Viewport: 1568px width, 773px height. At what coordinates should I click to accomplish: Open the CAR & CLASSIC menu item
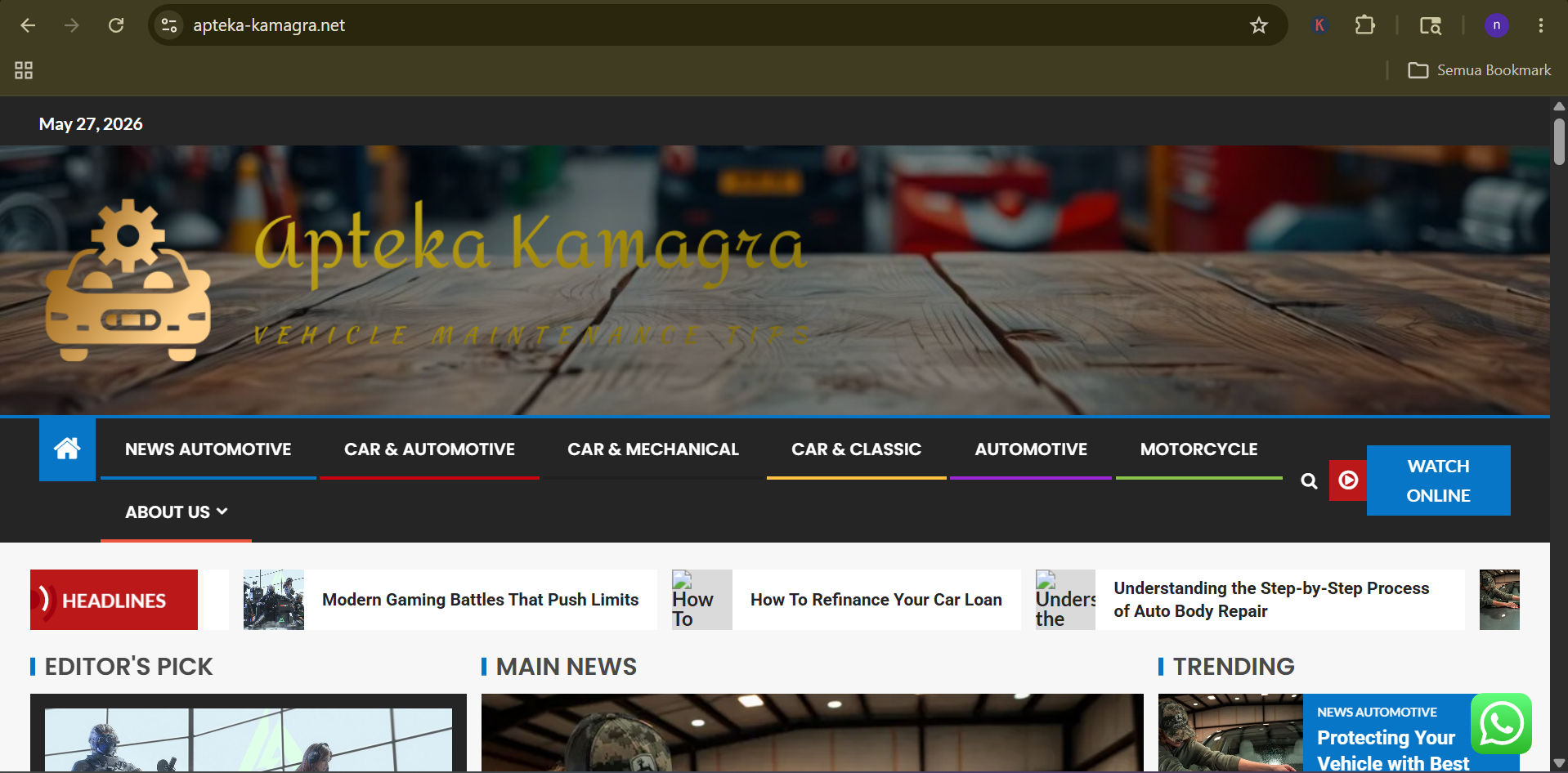click(x=856, y=449)
